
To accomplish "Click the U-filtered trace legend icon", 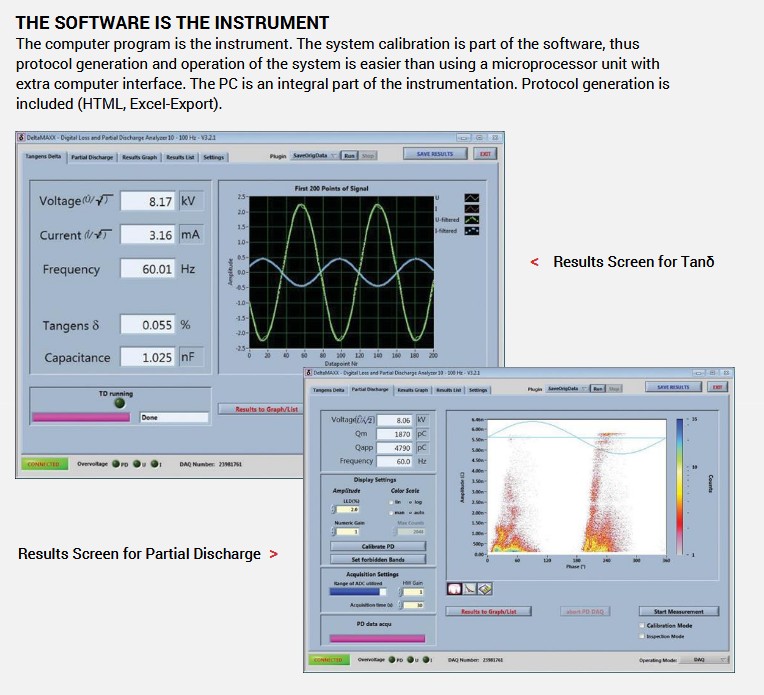I will click(x=473, y=219).
